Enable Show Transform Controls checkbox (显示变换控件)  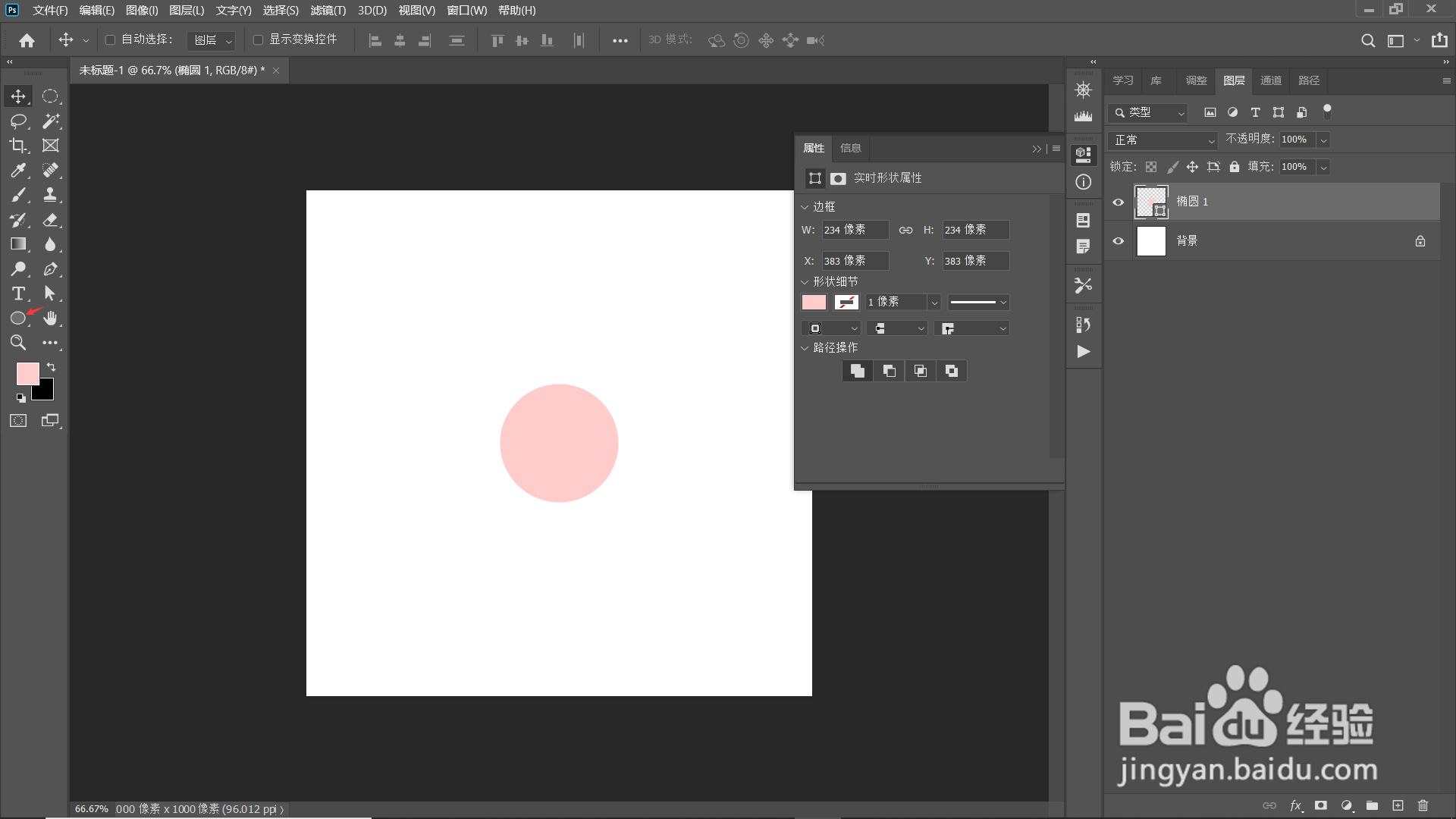(x=258, y=39)
